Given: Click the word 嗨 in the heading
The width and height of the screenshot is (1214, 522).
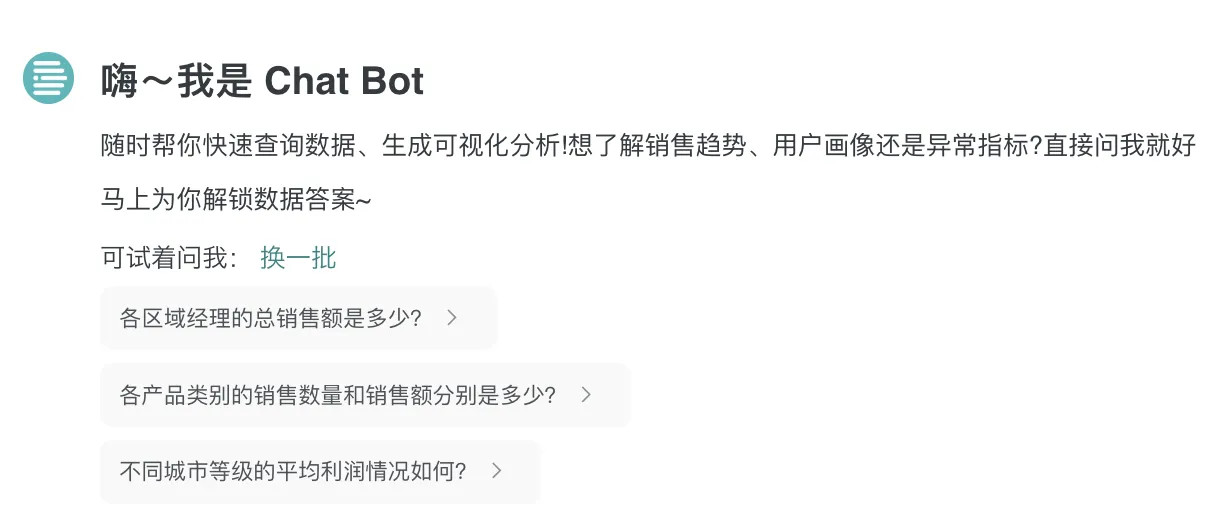Looking at the screenshot, I should pyautogui.click(x=118, y=81).
